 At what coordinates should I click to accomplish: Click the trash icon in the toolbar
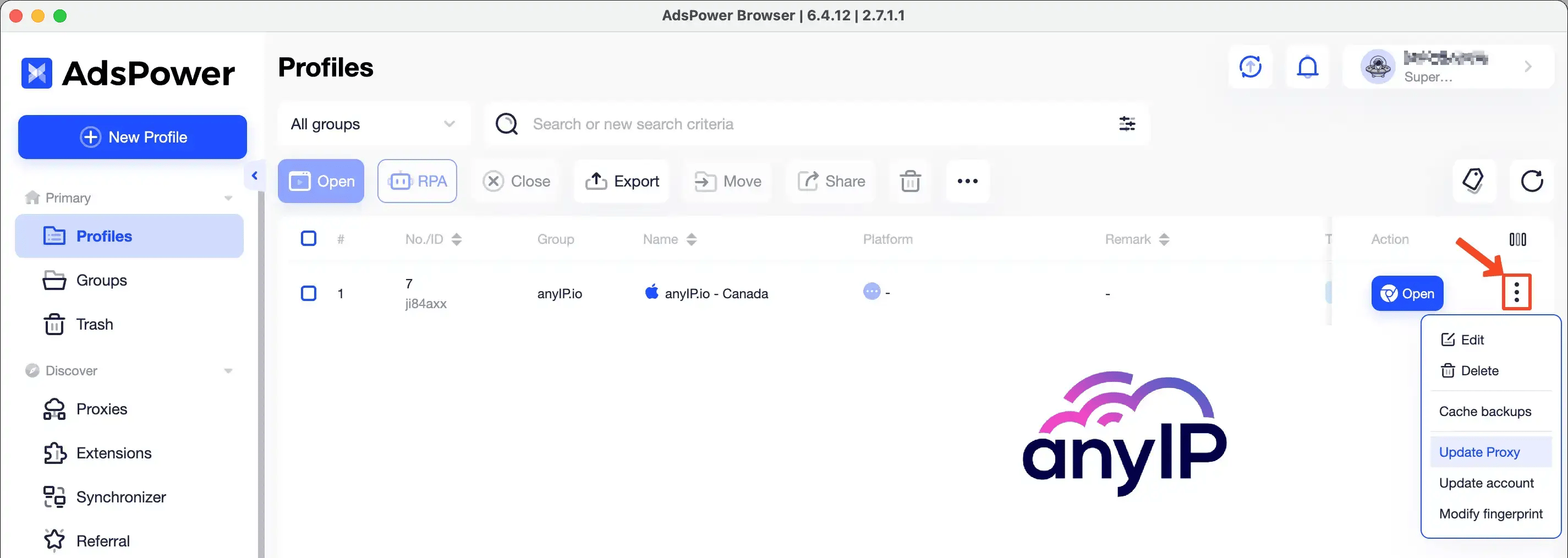click(909, 180)
